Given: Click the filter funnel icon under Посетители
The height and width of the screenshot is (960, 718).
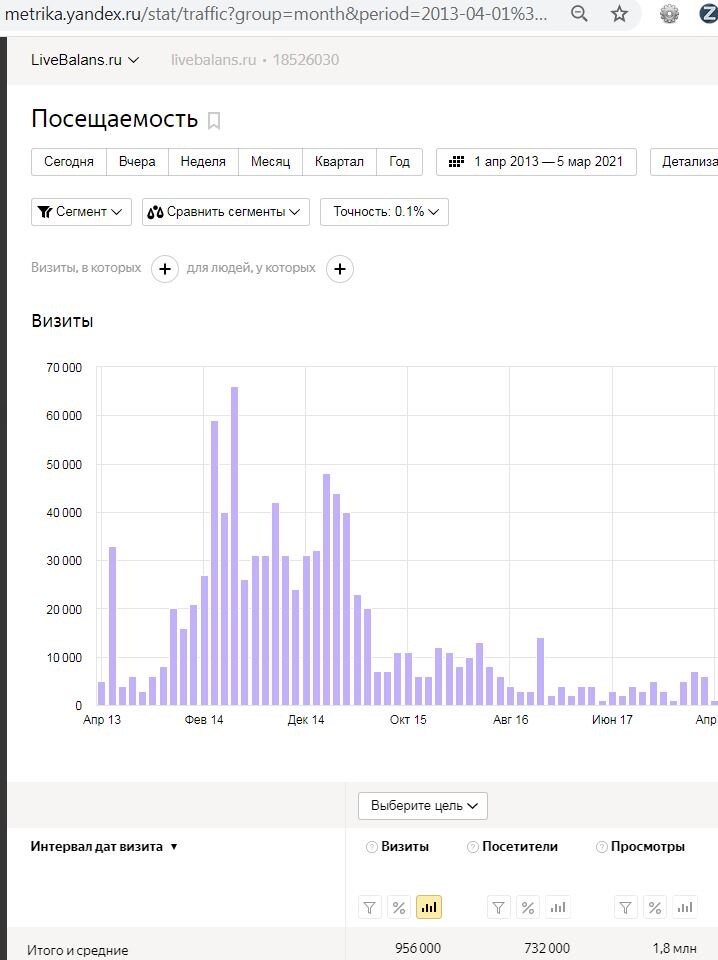Looking at the screenshot, I should tap(498, 907).
